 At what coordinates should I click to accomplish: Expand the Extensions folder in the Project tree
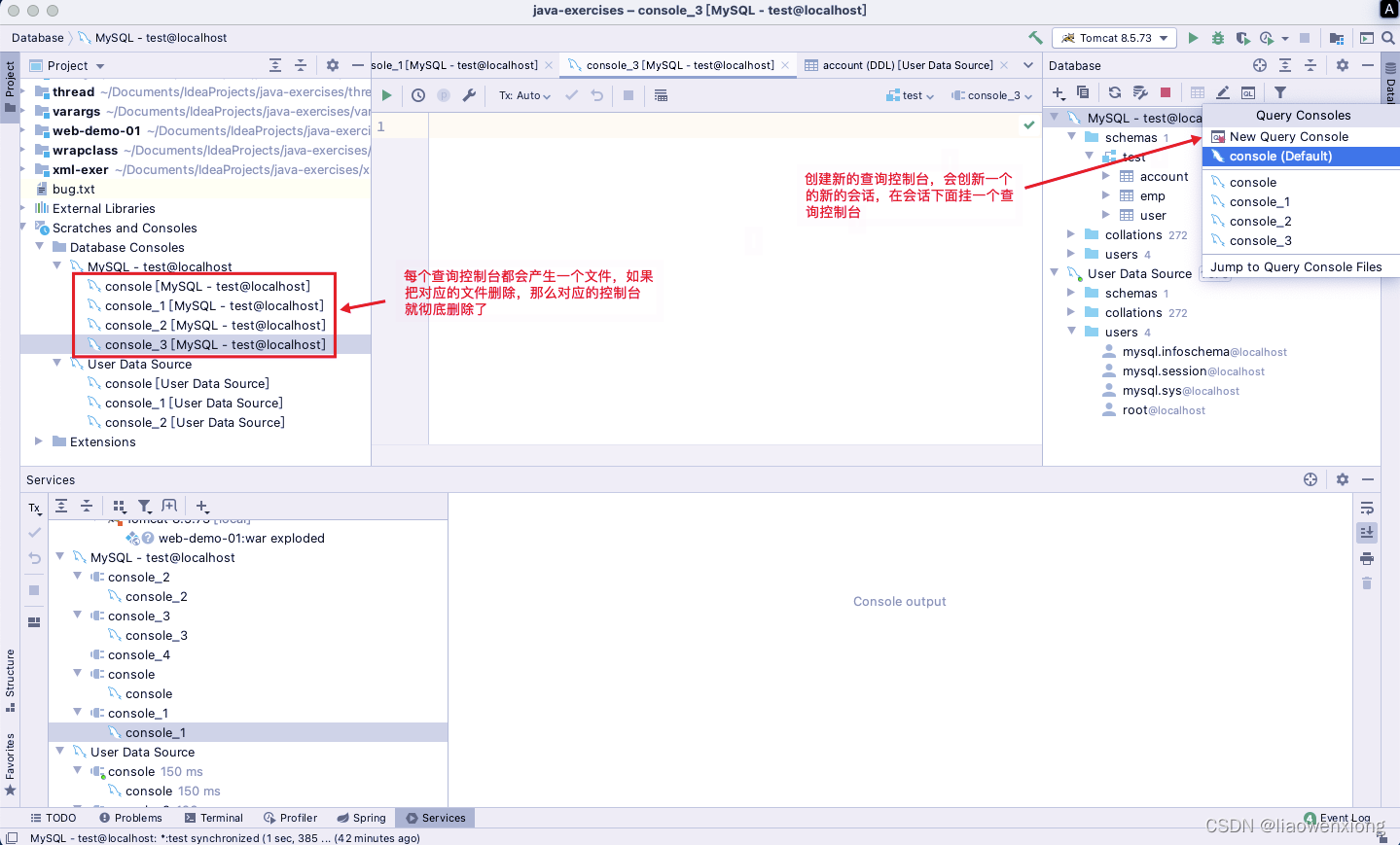click(x=40, y=441)
